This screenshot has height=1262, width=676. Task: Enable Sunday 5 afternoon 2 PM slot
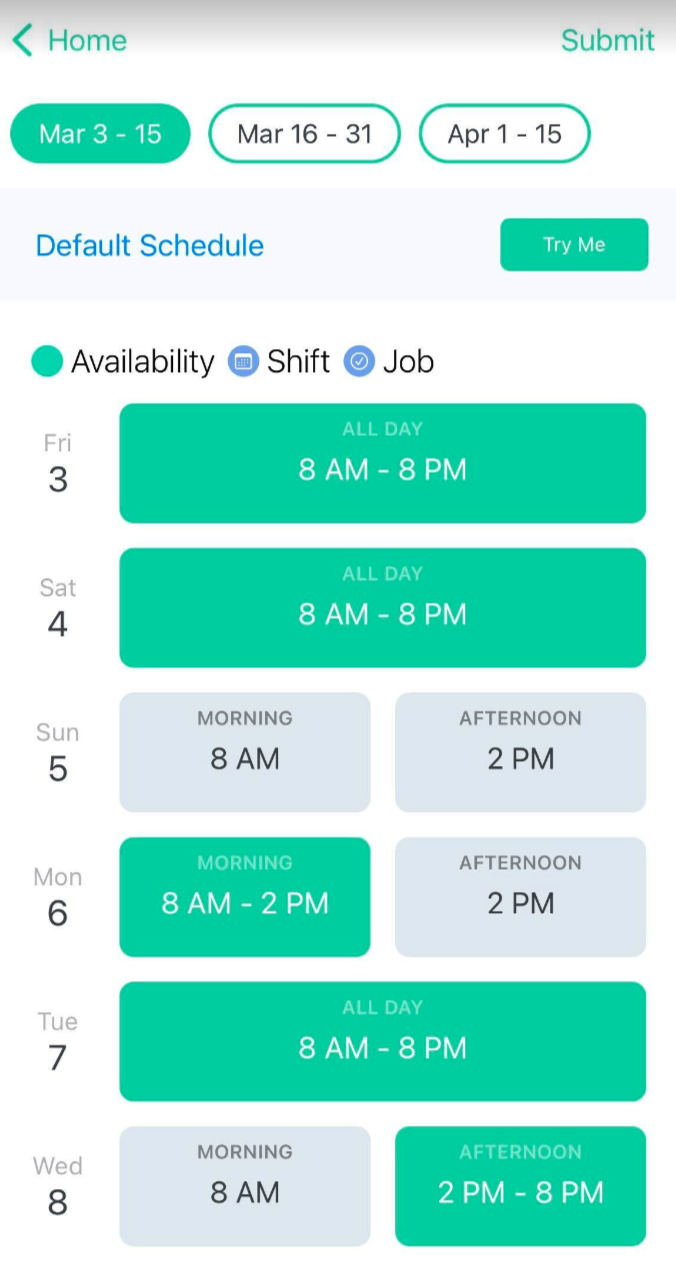pos(520,752)
